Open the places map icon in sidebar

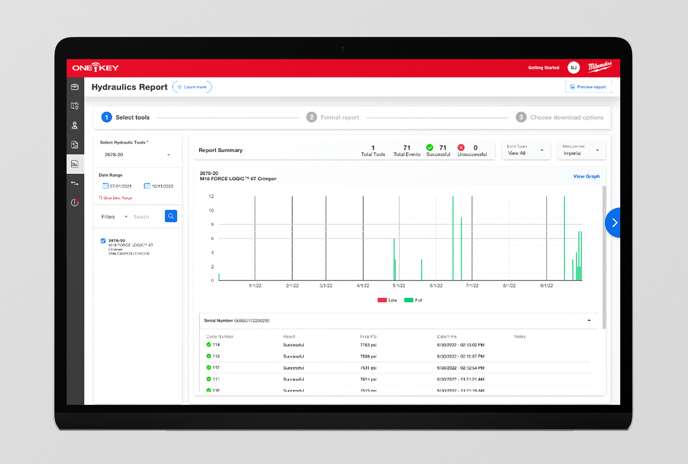click(75, 106)
